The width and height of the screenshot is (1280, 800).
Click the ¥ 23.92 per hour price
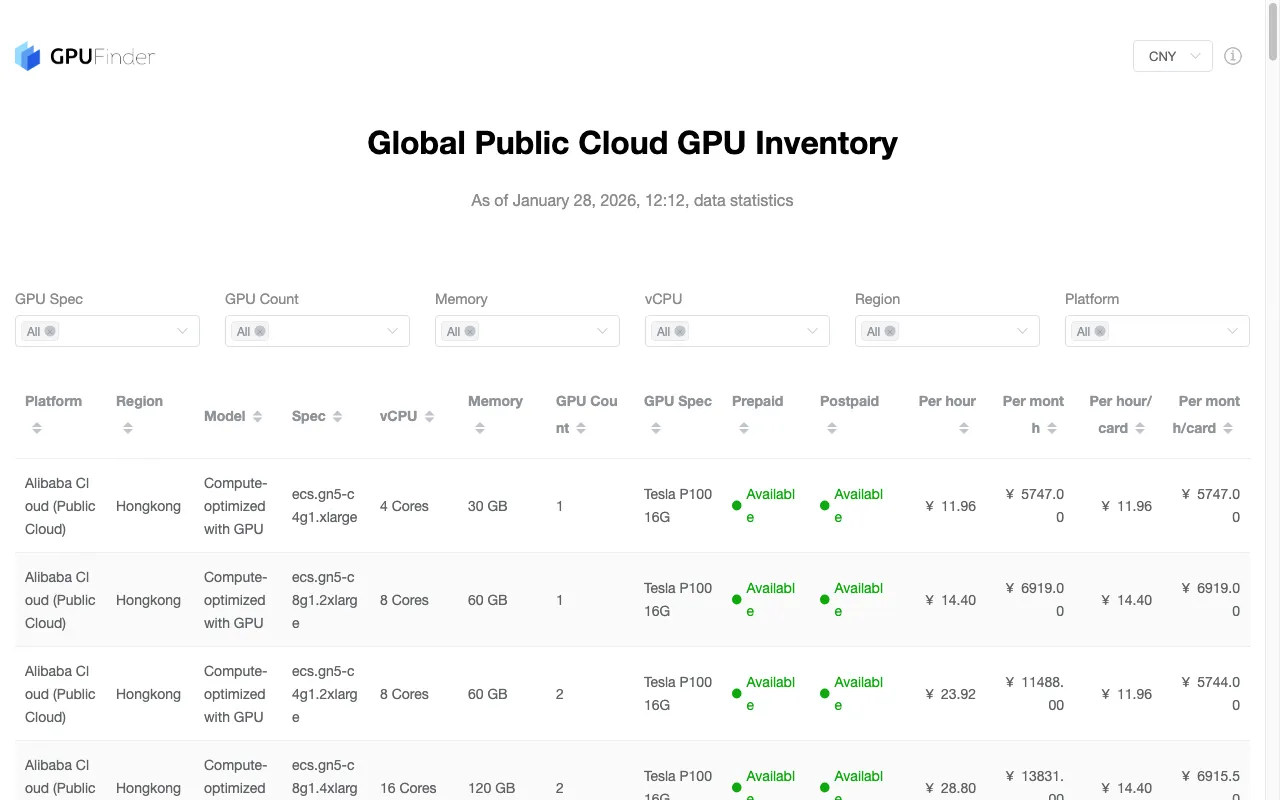click(950, 694)
